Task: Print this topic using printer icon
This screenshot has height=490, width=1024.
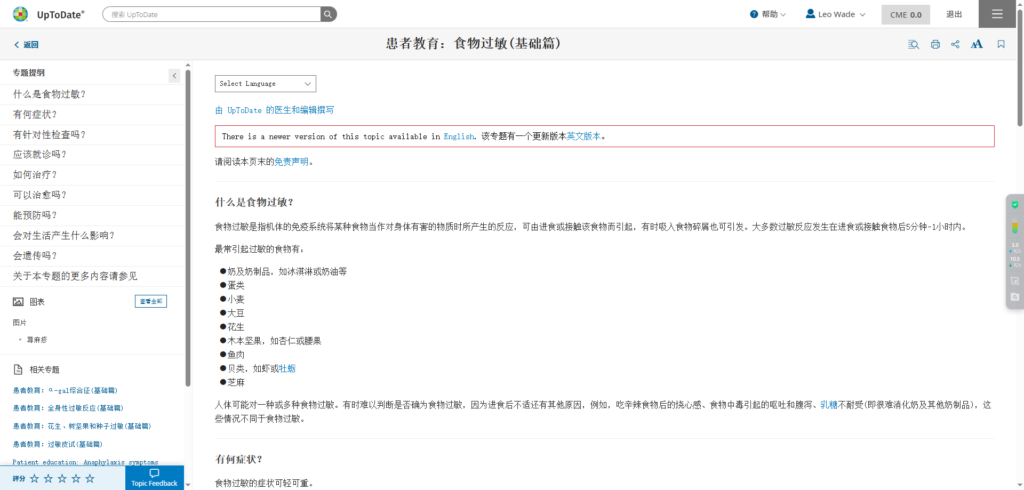Action: (935, 44)
